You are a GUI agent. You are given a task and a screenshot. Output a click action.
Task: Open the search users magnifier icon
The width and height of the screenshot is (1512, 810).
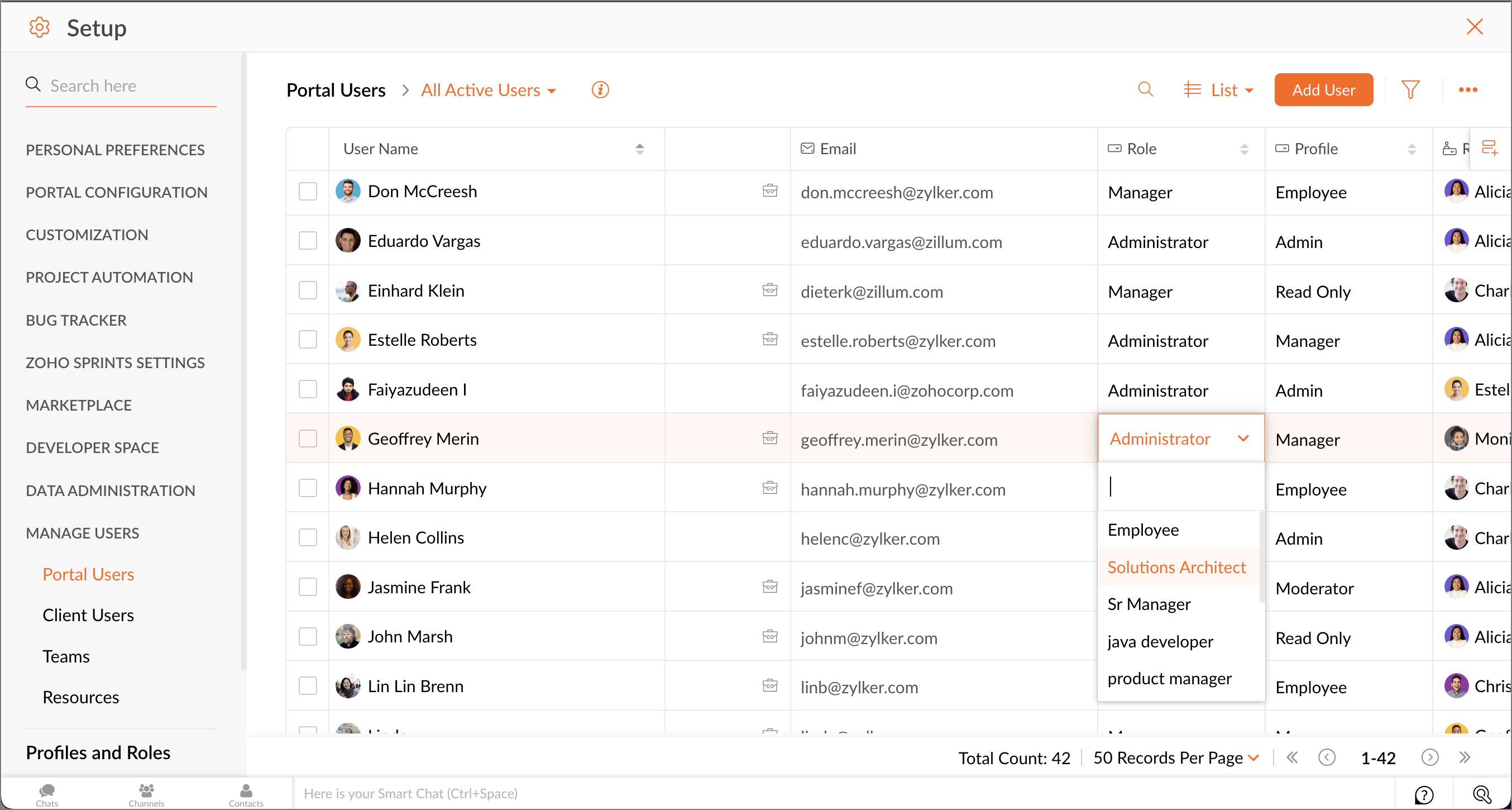[1145, 89]
